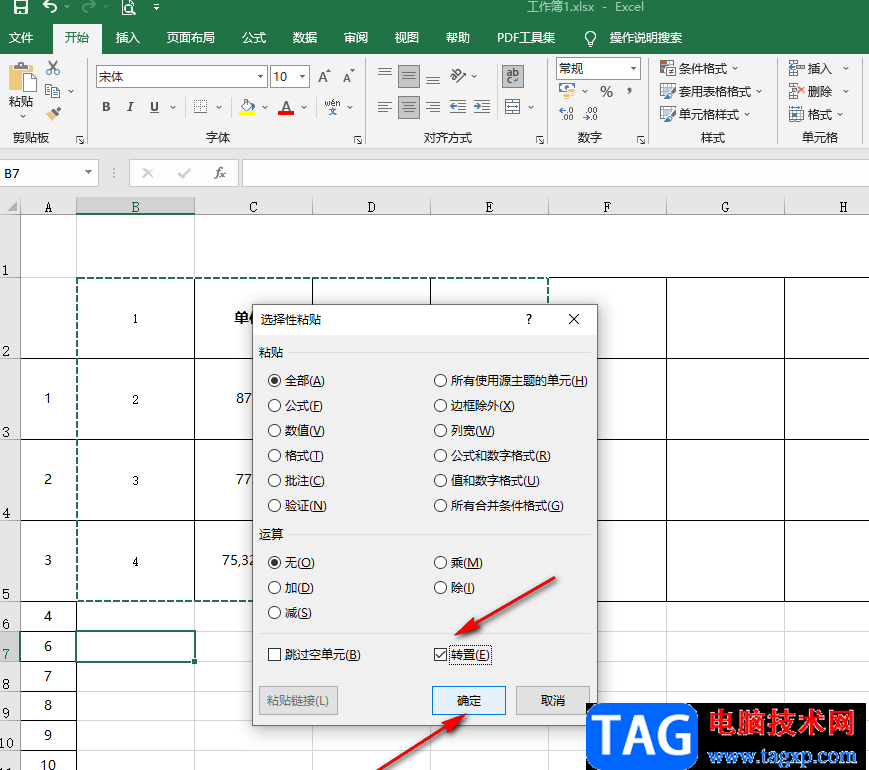This screenshot has width=869, height=770.
Task: Click the Undo arrow icon
Action: click(50, 7)
